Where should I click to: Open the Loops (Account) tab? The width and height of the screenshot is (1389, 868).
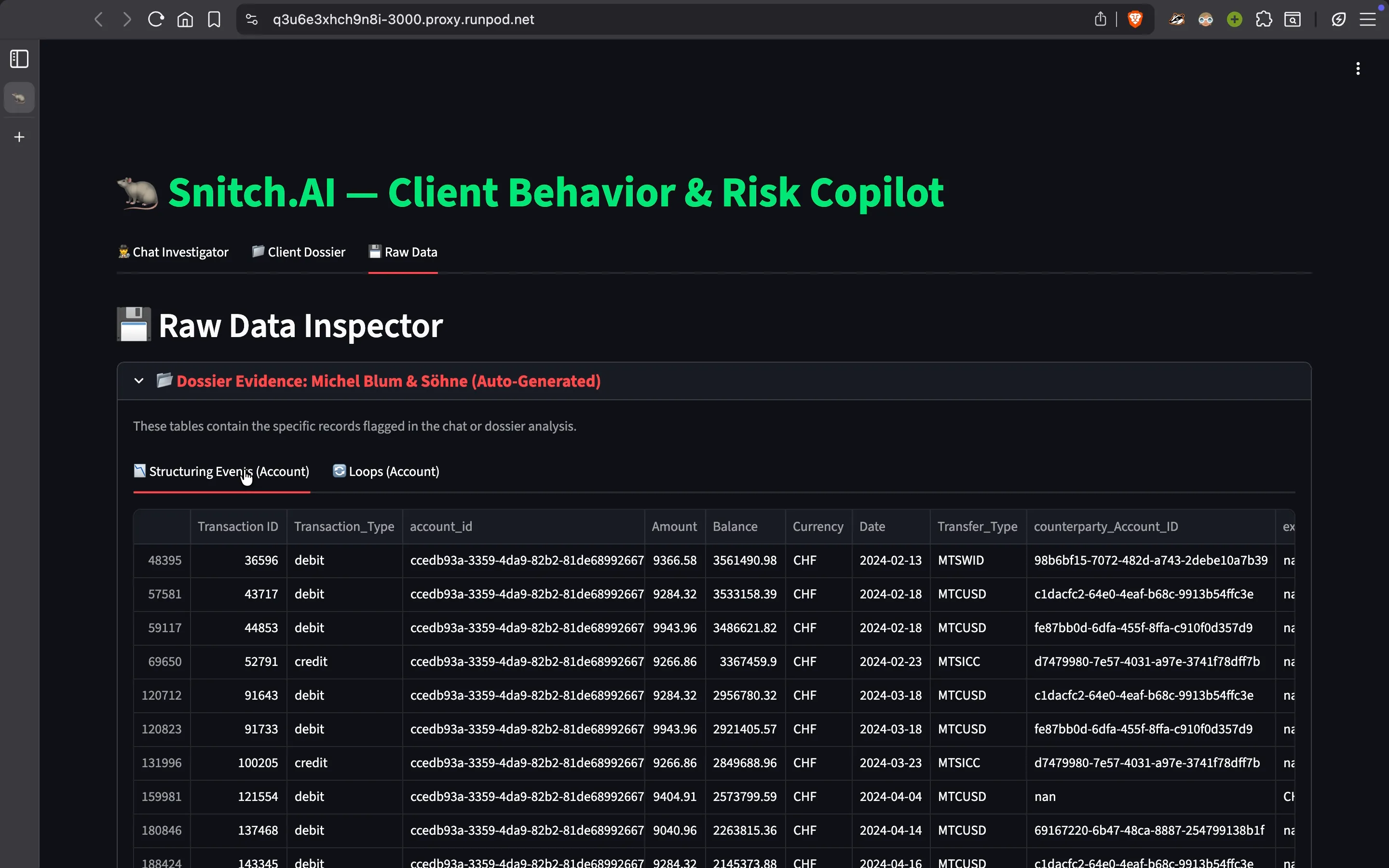(386, 471)
